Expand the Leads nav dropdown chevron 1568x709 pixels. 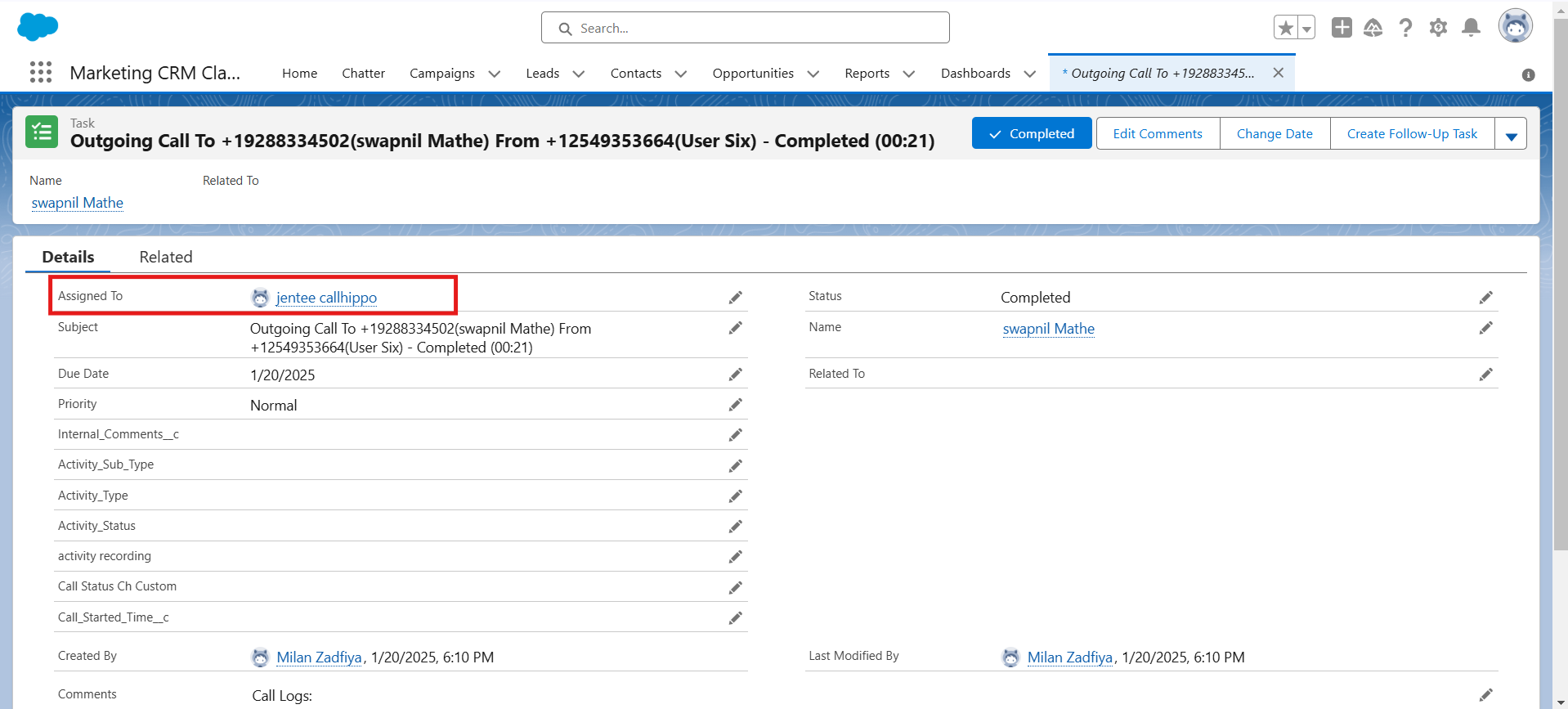pyautogui.click(x=579, y=74)
